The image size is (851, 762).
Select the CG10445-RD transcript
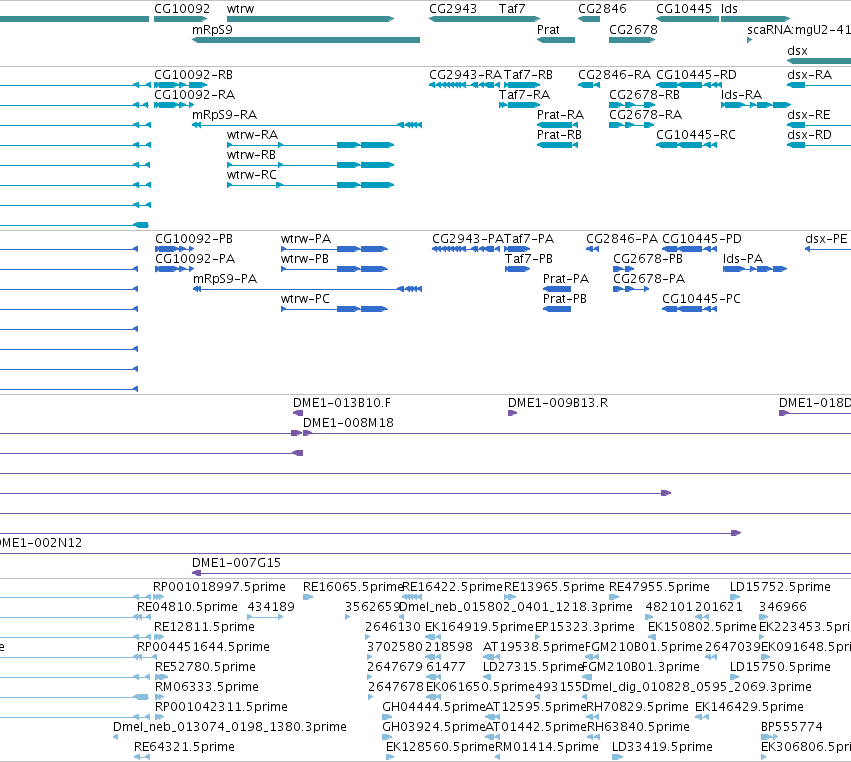pos(689,85)
